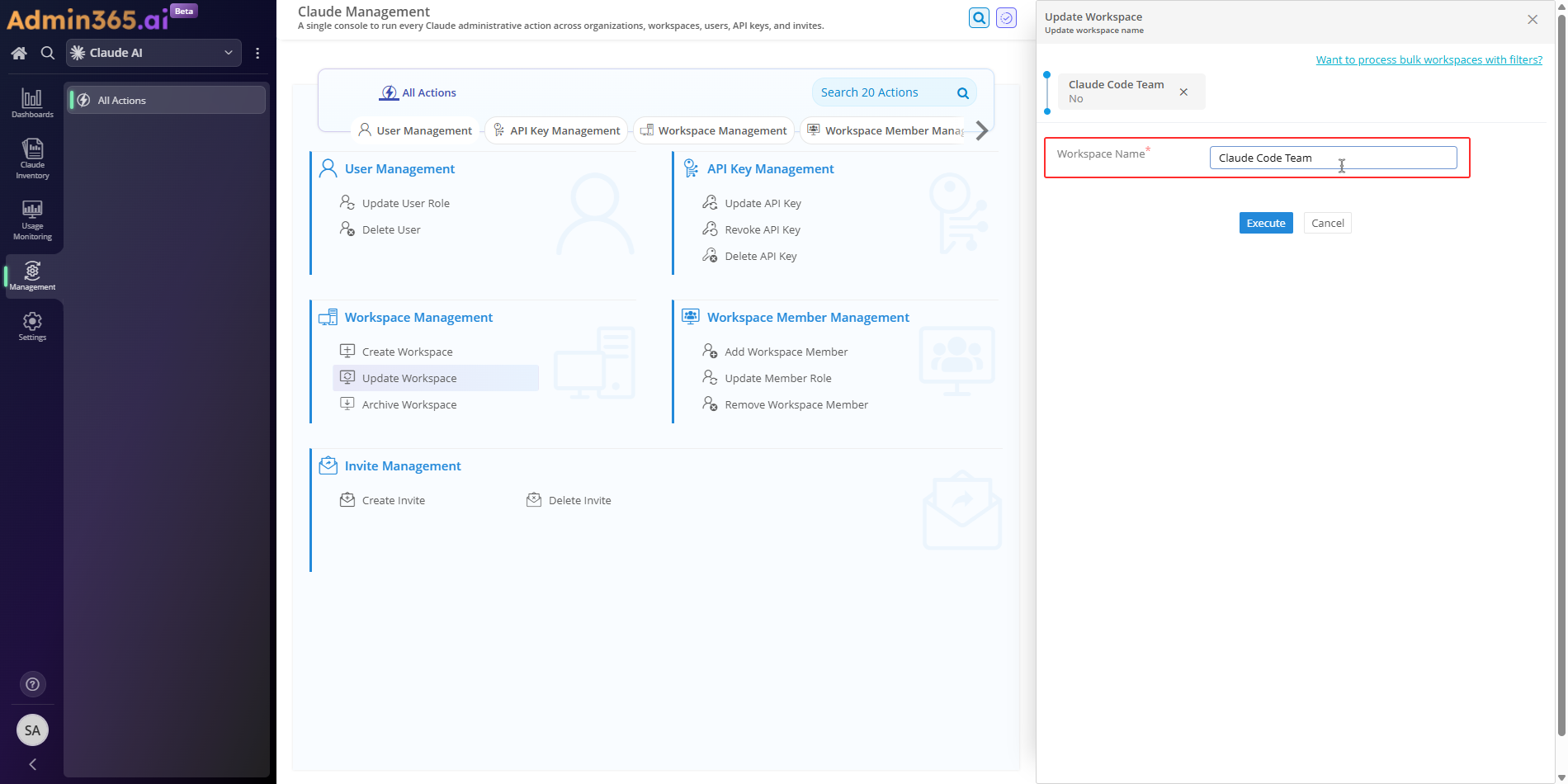1568x784 pixels.
Task: Open the Update User Role action
Action: [x=405, y=203]
